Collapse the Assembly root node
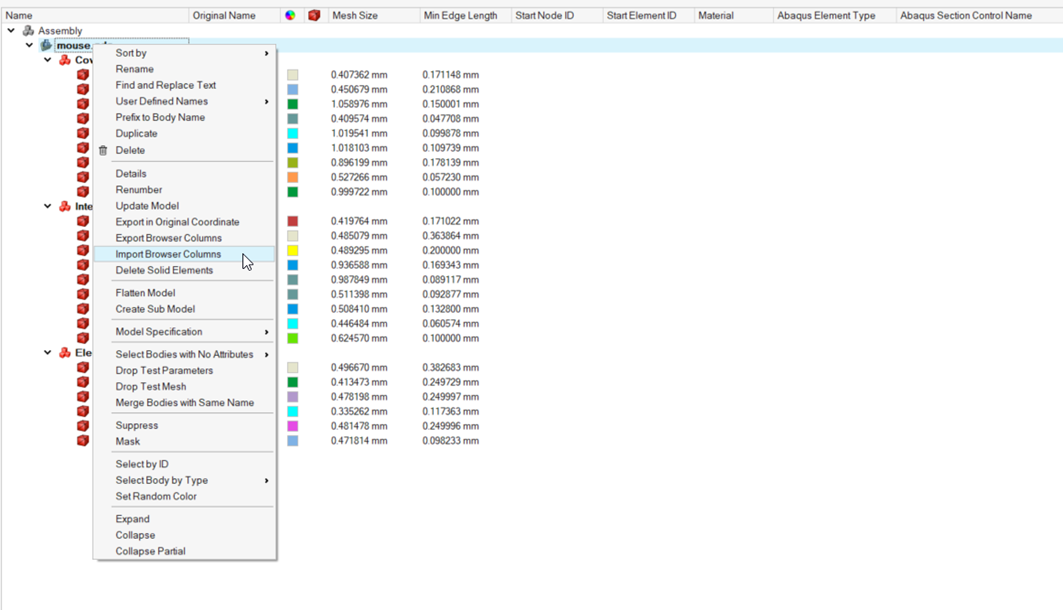 point(11,31)
